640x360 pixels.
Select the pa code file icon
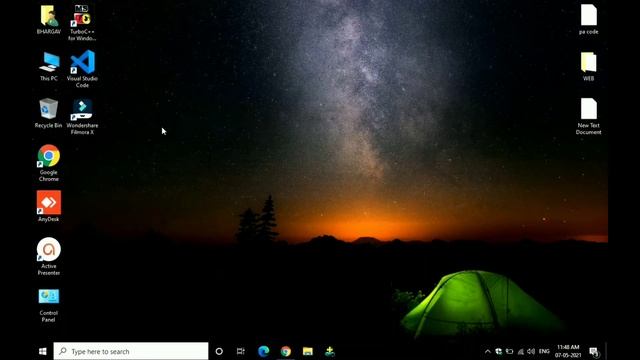point(588,20)
